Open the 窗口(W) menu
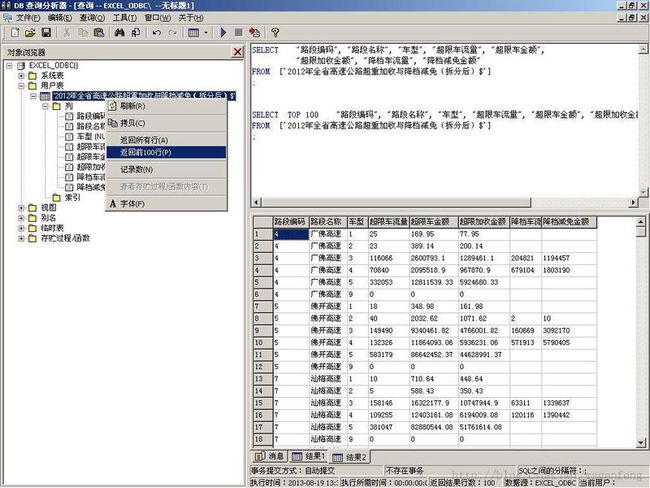Viewport: 650px width, 488px height. [158, 17]
